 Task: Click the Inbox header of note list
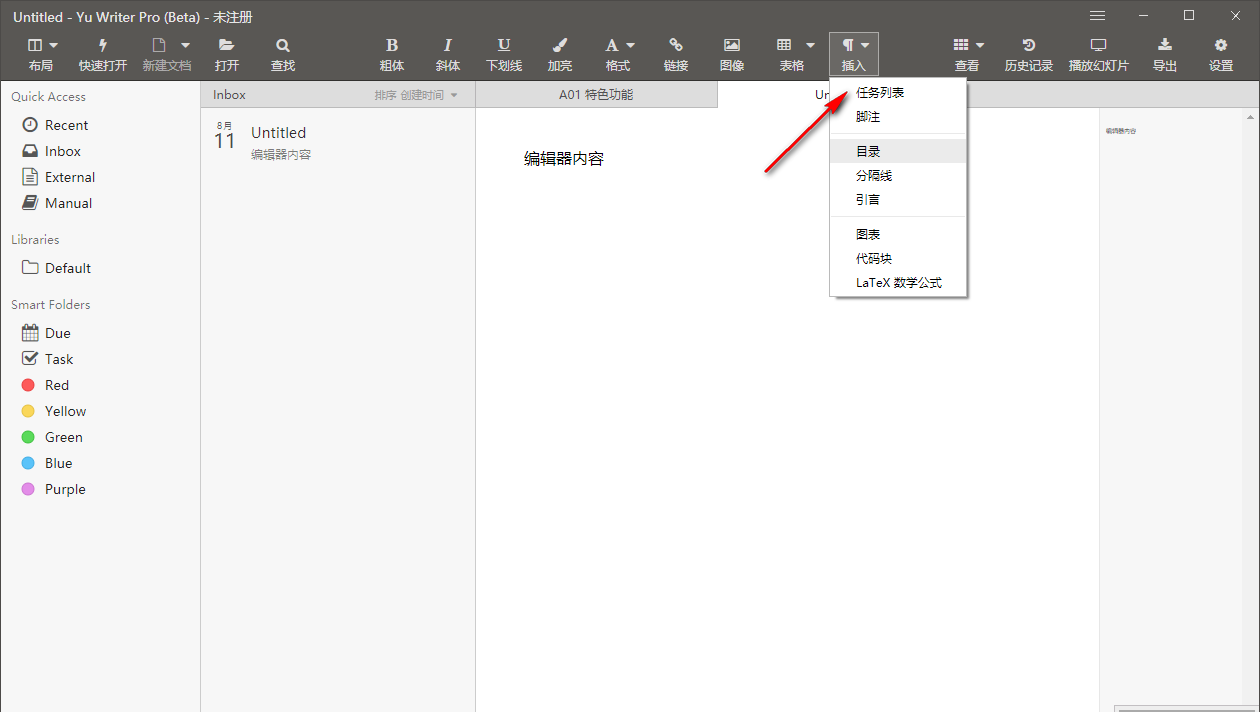click(x=229, y=95)
